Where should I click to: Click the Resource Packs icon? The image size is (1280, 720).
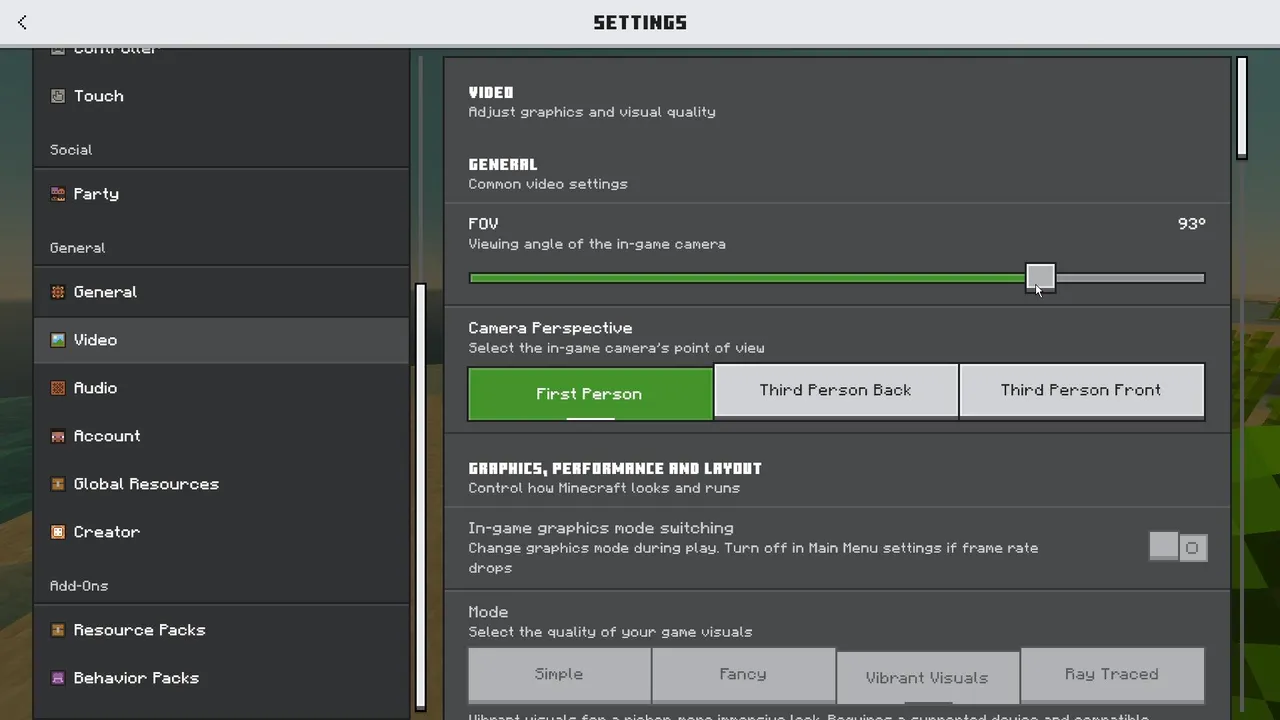tap(58, 630)
